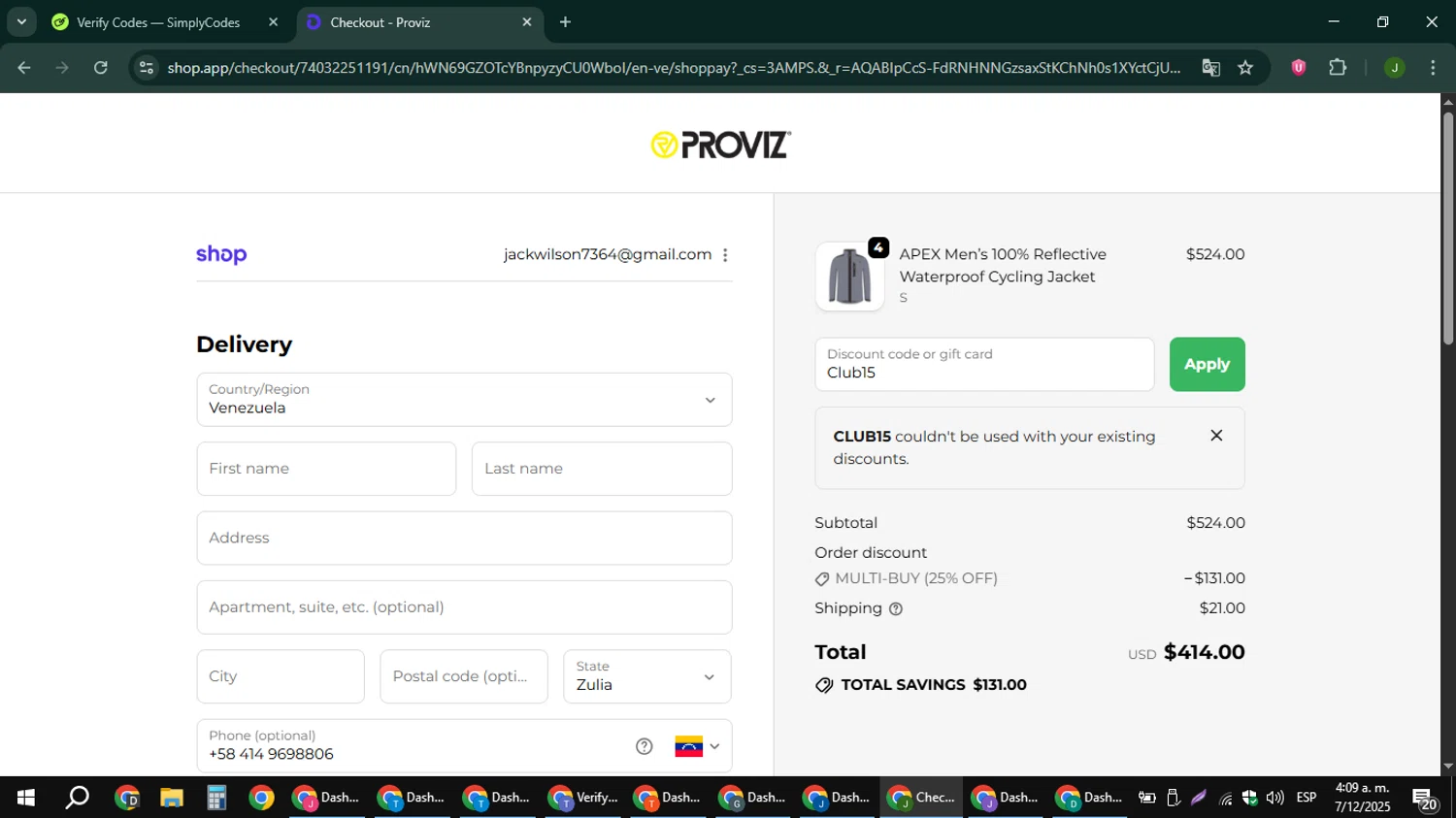
Task: Click the shop.app checkout URL field
Action: click(674, 68)
